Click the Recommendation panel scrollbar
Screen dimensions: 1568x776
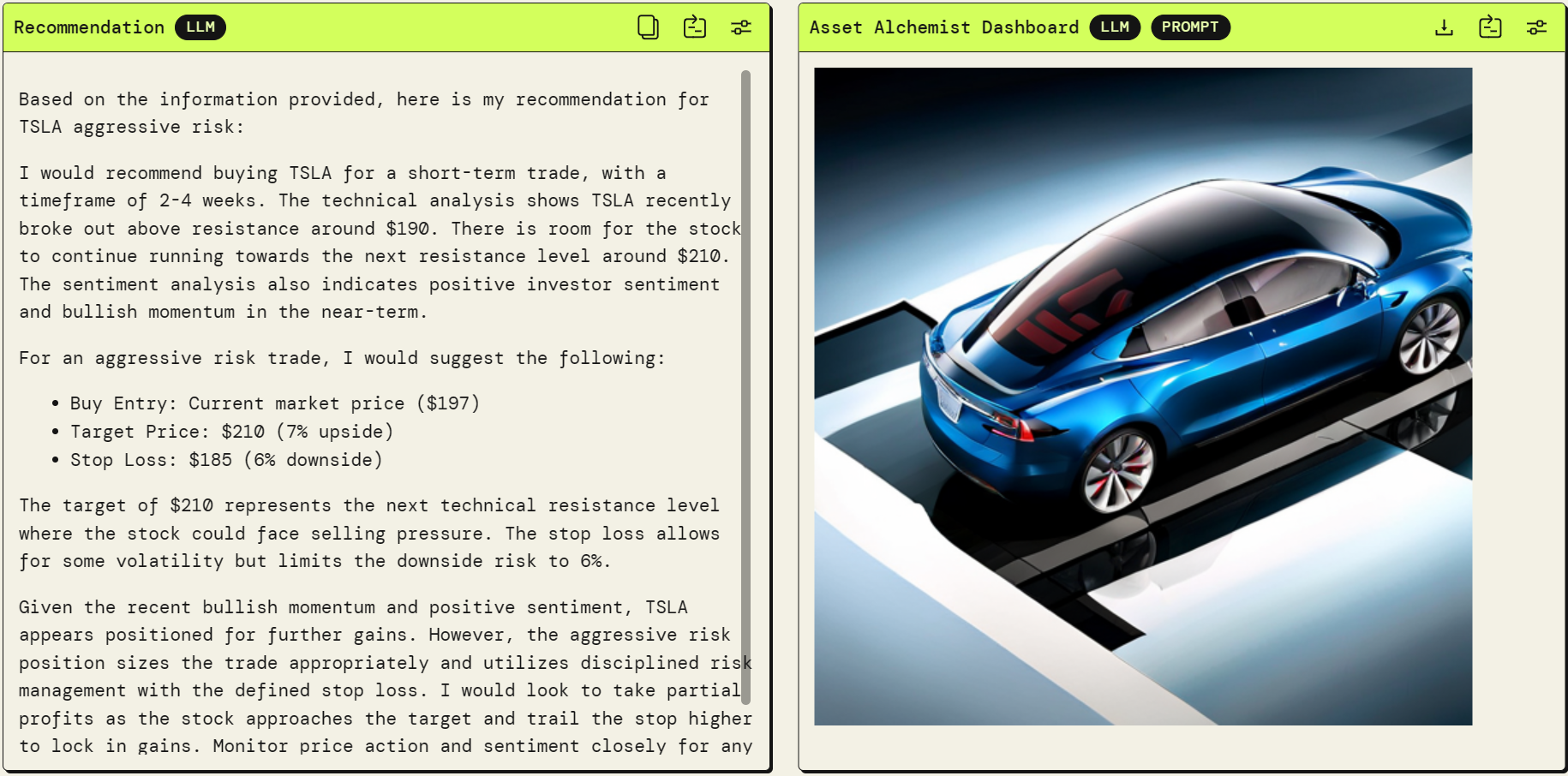pos(745,387)
